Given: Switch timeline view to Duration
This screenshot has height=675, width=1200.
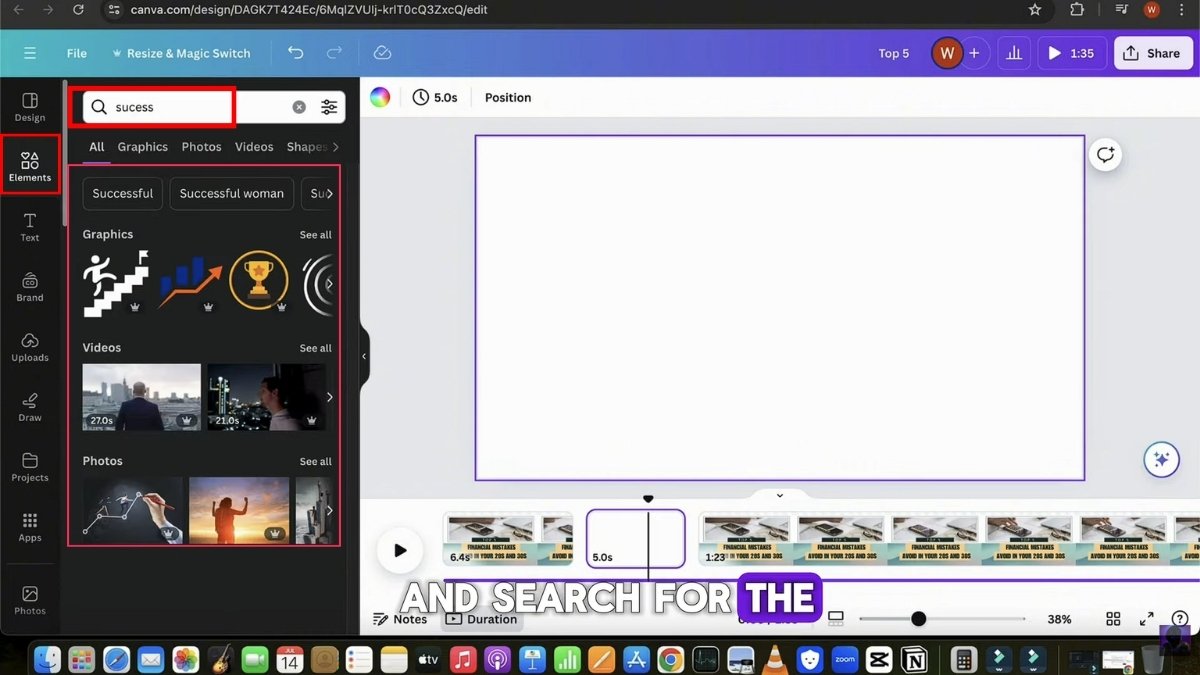Looking at the screenshot, I should point(482,618).
